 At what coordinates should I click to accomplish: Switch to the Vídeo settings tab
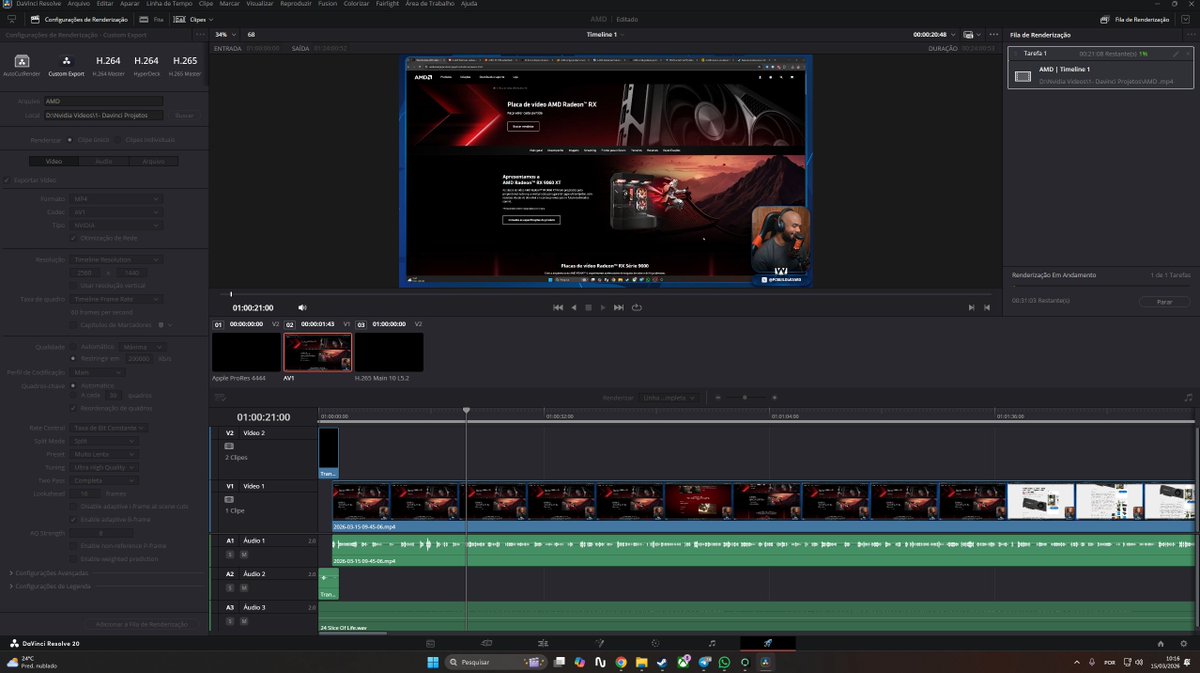point(54,160)
